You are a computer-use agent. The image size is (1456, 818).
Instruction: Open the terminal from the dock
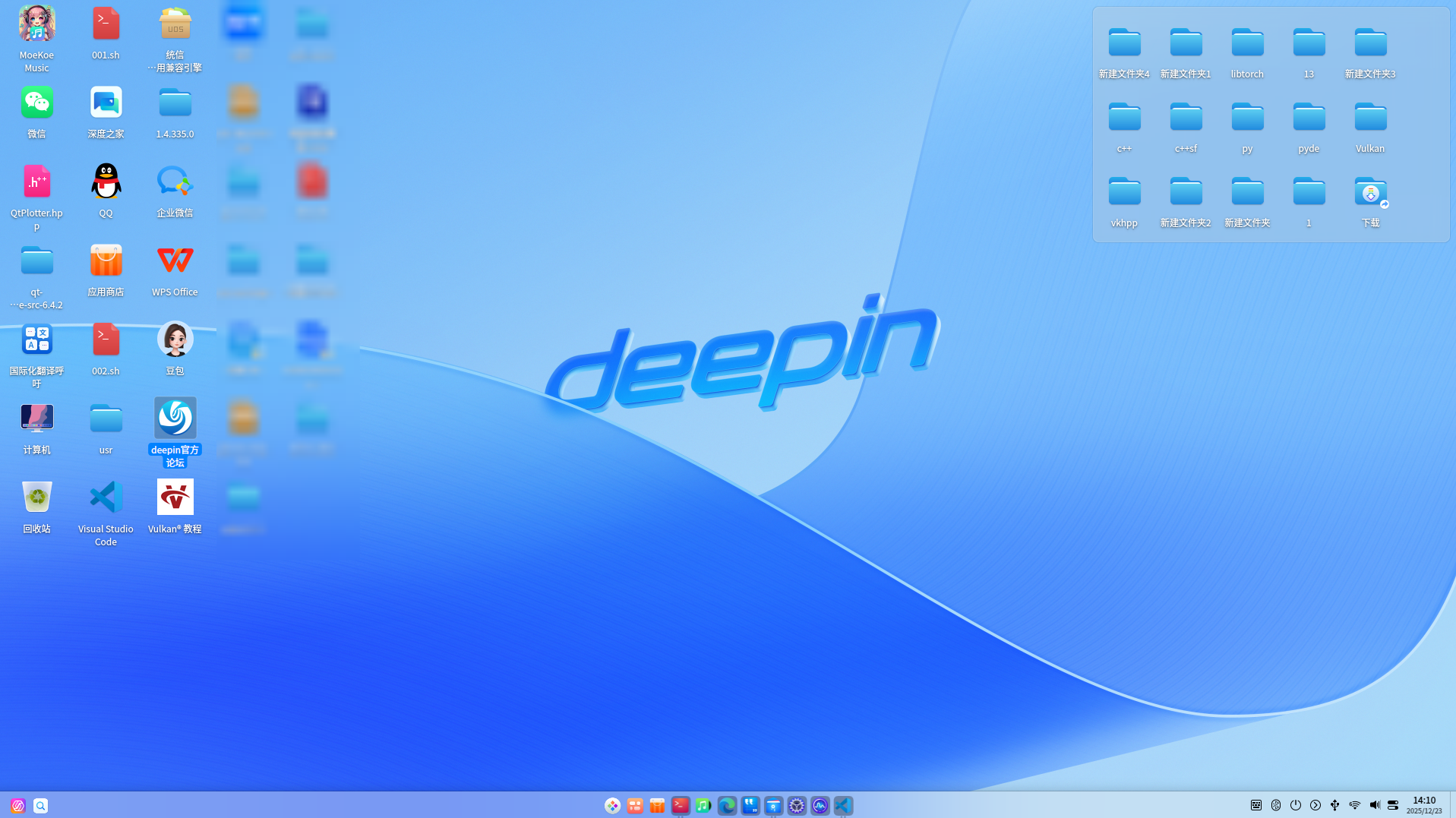(681, 805)
